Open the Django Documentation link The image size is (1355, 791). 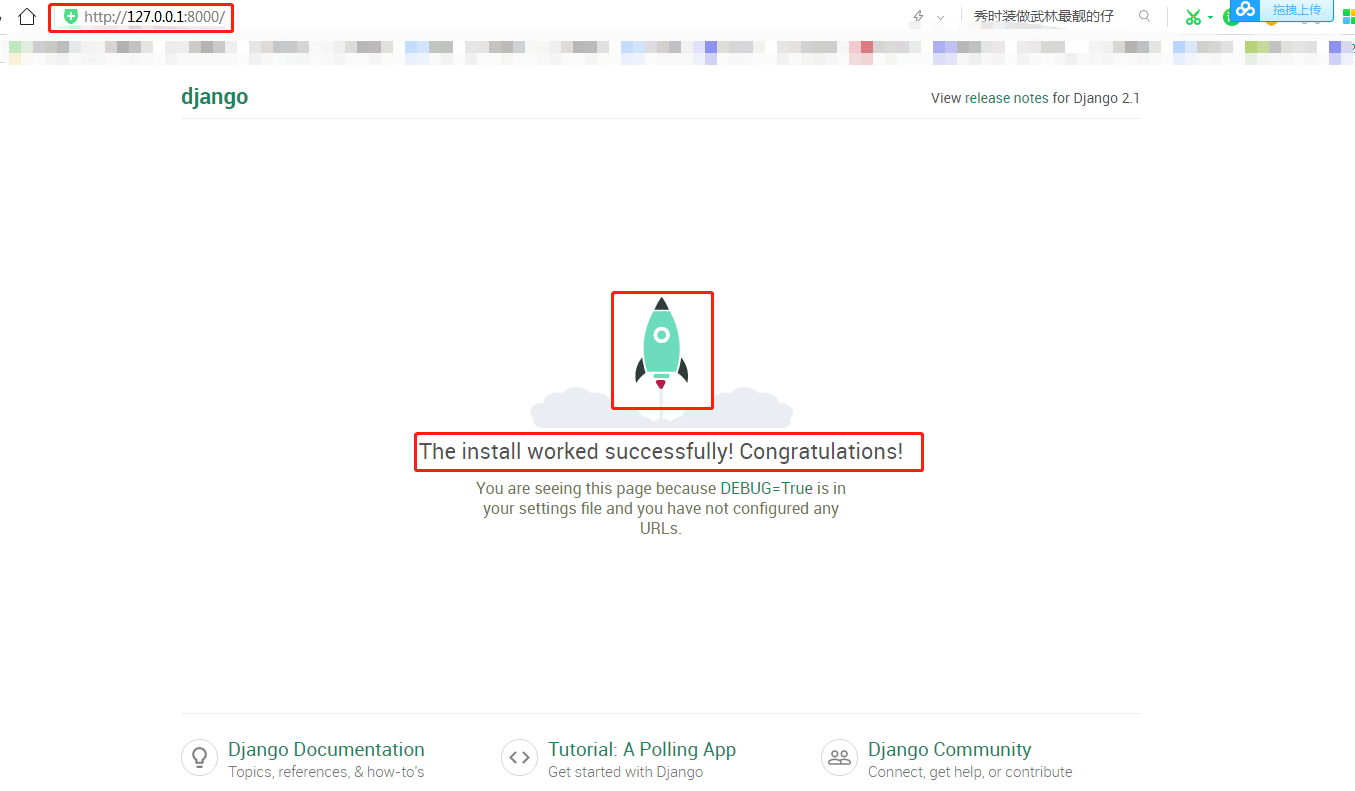pyautogui.click(x=326, y=749)
